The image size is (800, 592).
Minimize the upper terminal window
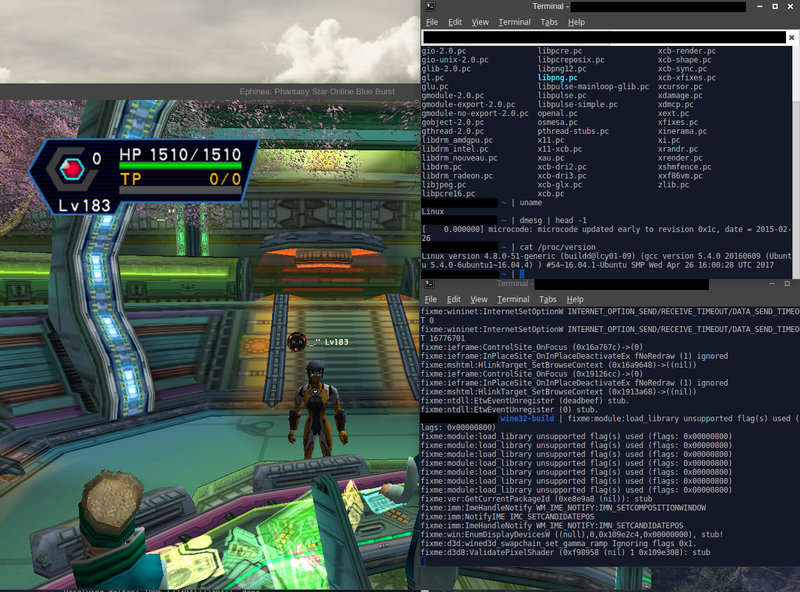(760, 6)
